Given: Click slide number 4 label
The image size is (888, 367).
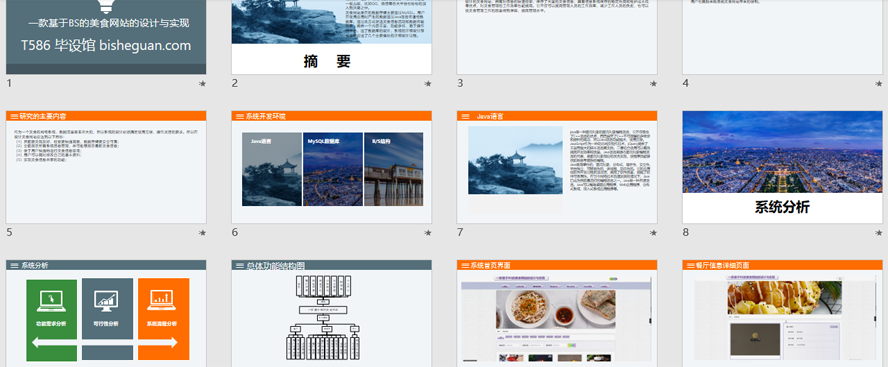Looking at the screenshot, I should point(685,83).
